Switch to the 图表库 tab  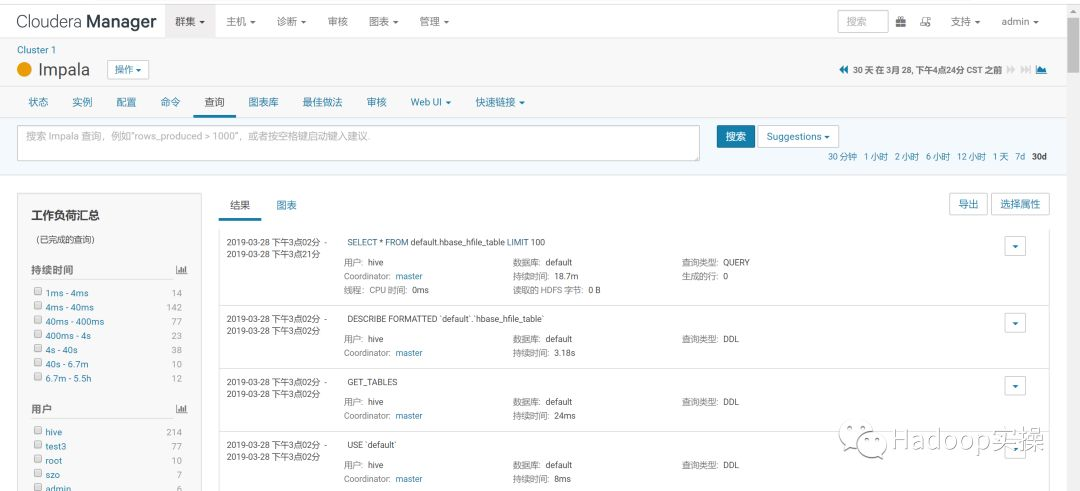264,102
